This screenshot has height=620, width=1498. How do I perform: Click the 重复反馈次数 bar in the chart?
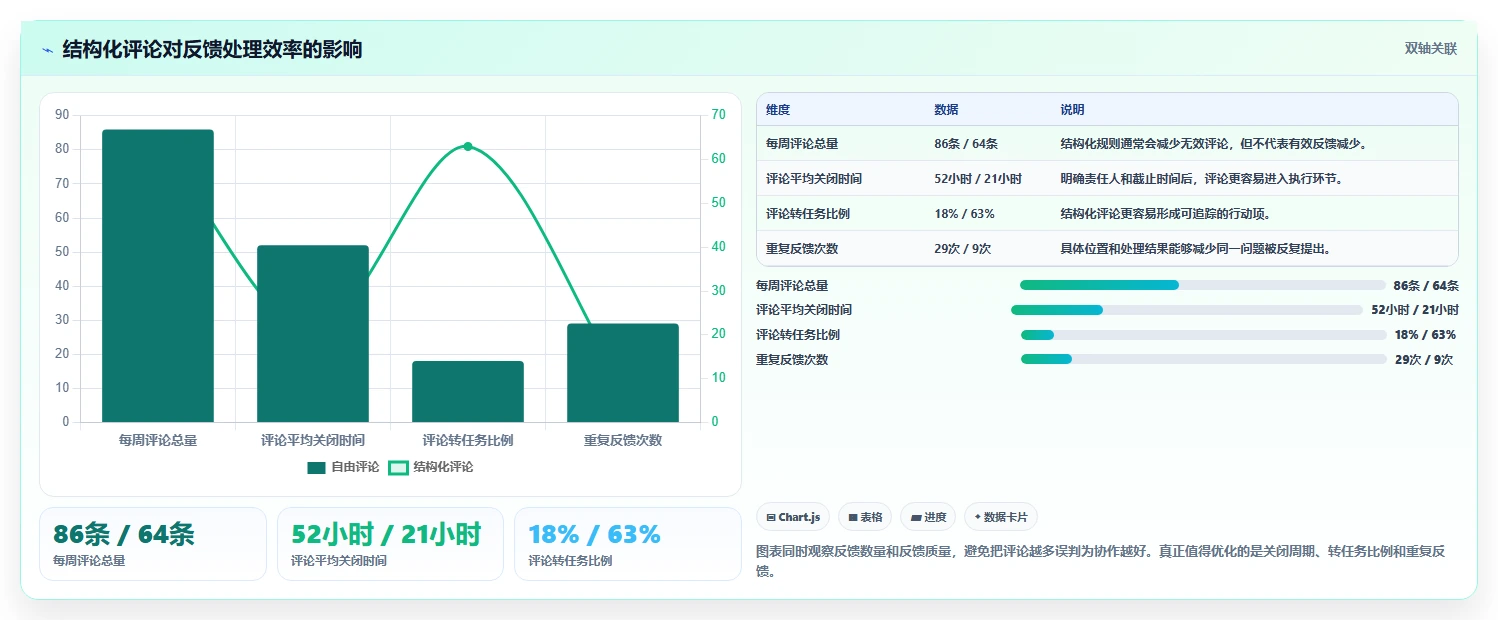(x=623, y=373)
